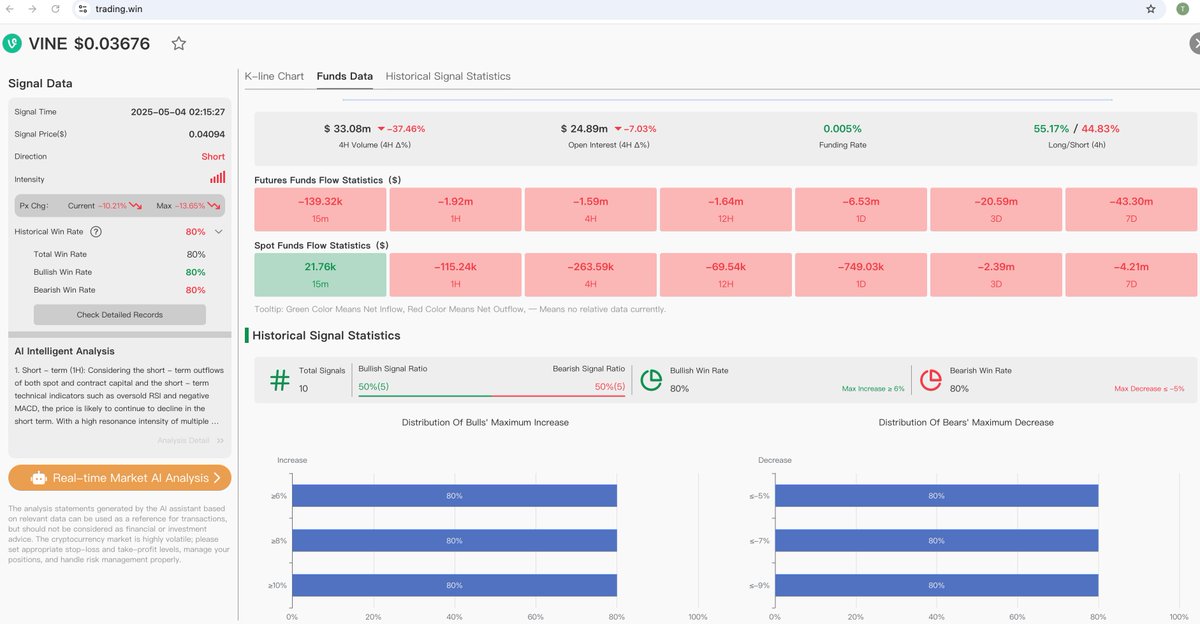Click the address bar showing trading.win
This screenshot has height=624, width=1200.
[600, 9]
